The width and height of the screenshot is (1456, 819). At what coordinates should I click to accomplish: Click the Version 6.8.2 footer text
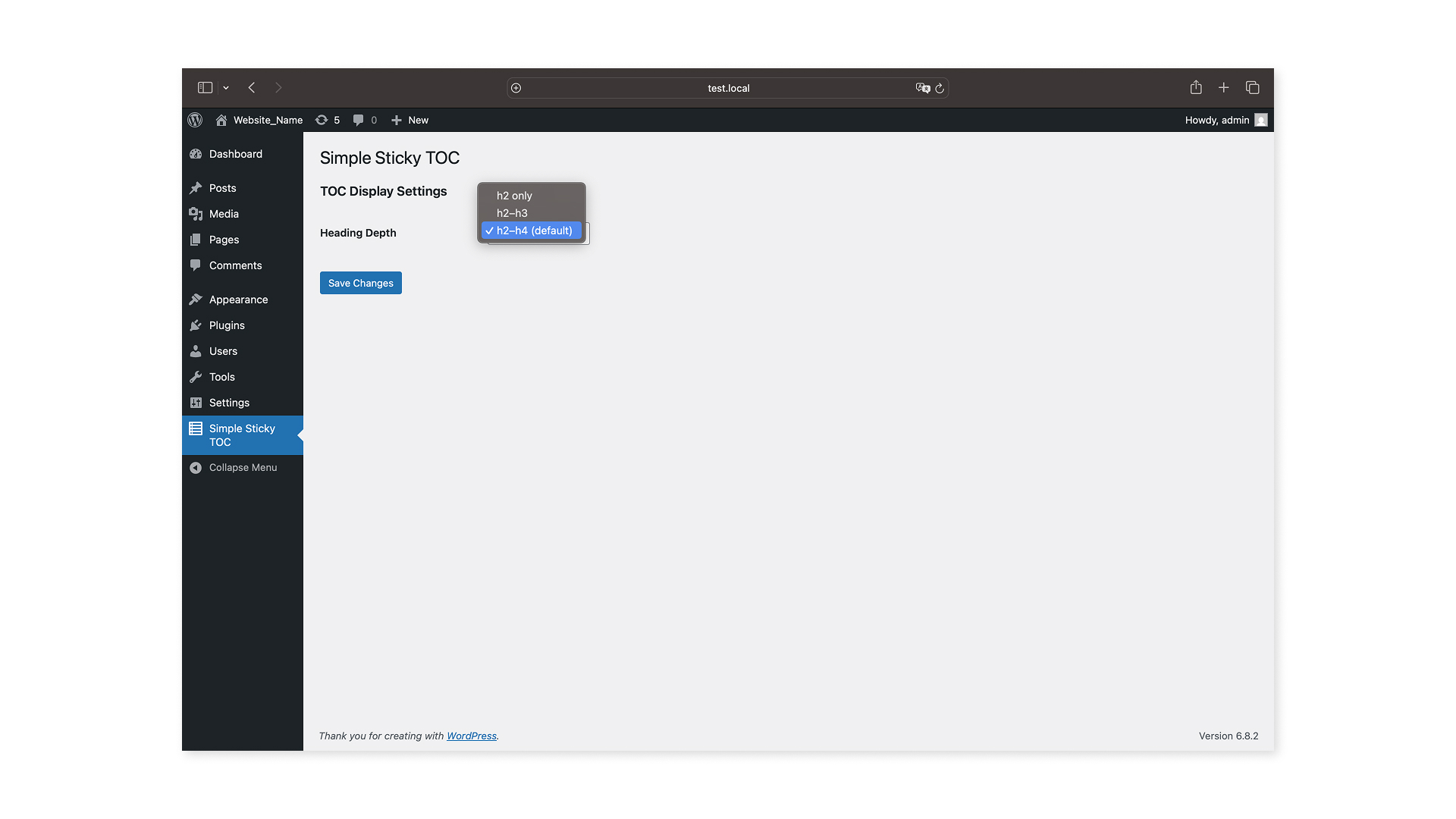(x=1228, y=736)
